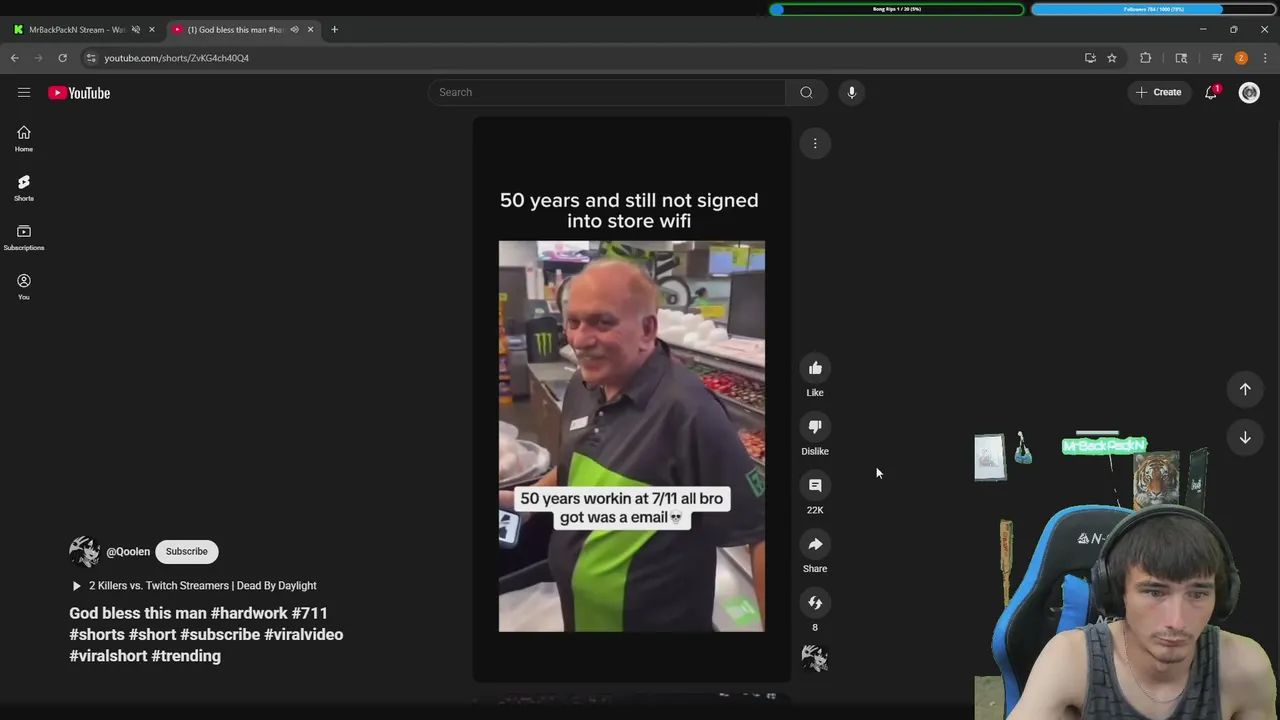Viewport: 1280px width, 720px height.
Task: Open the Short's three-dot more options
Action: coord(815,144)
